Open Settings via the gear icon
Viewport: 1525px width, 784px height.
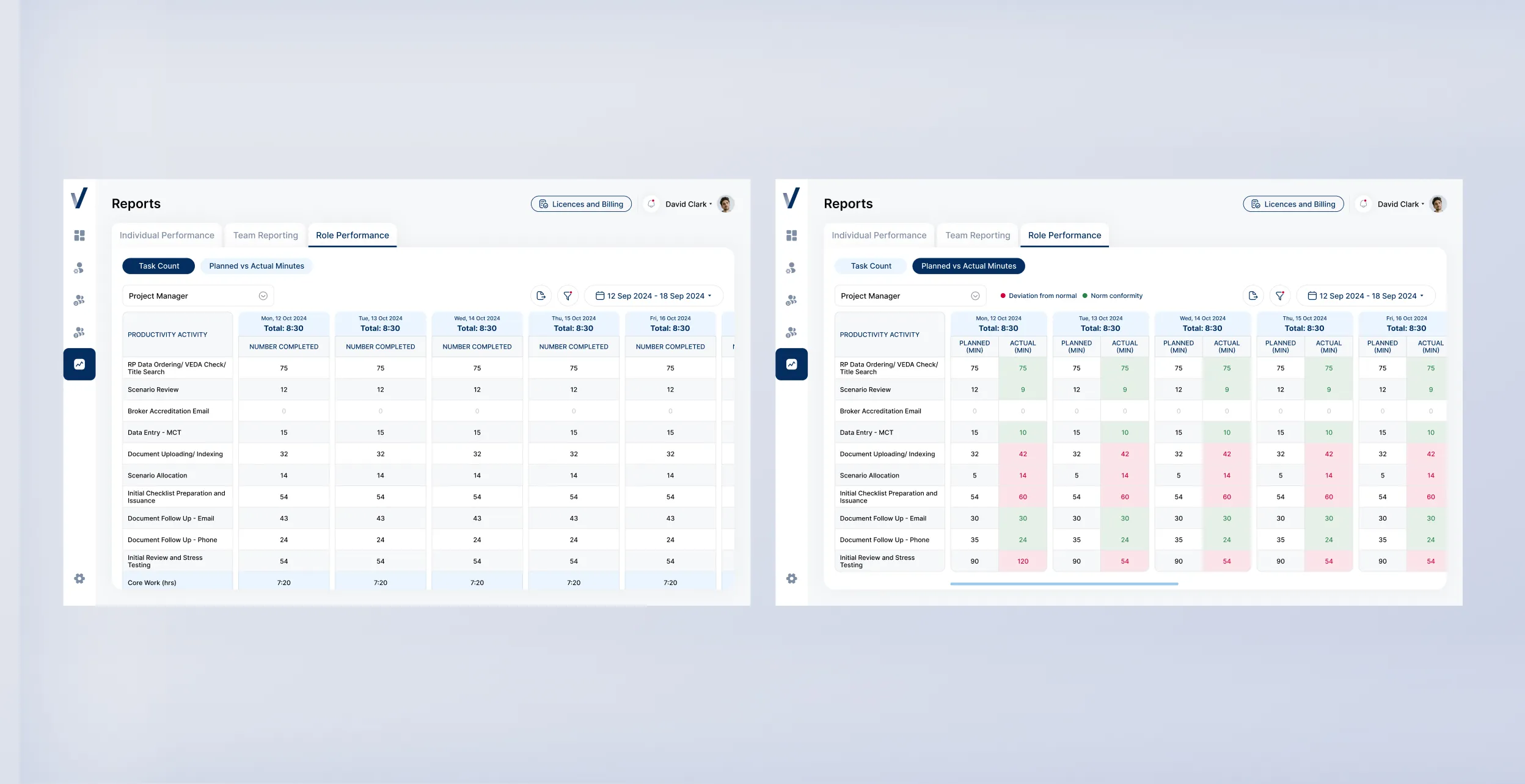(79, 578)
